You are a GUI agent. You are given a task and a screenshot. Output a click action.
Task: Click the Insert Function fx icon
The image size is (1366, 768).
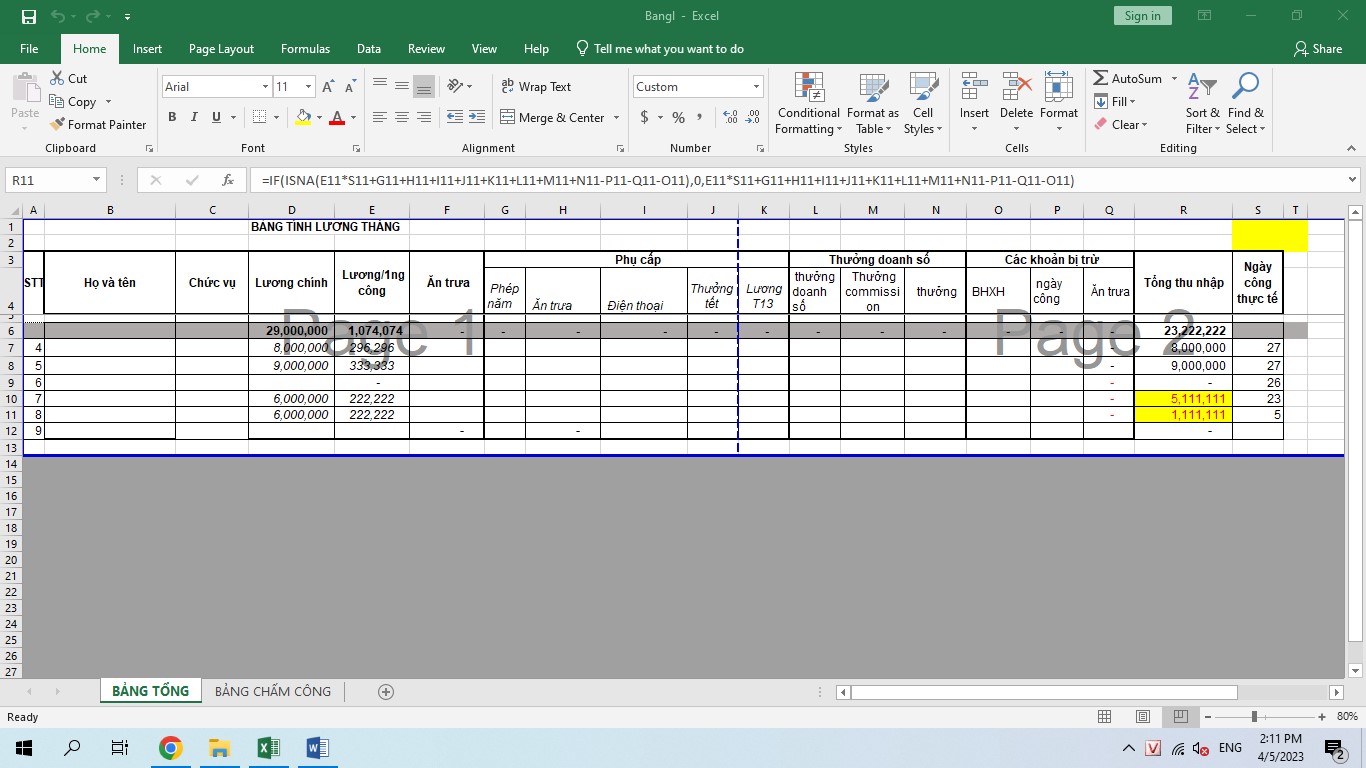point(228,181)
